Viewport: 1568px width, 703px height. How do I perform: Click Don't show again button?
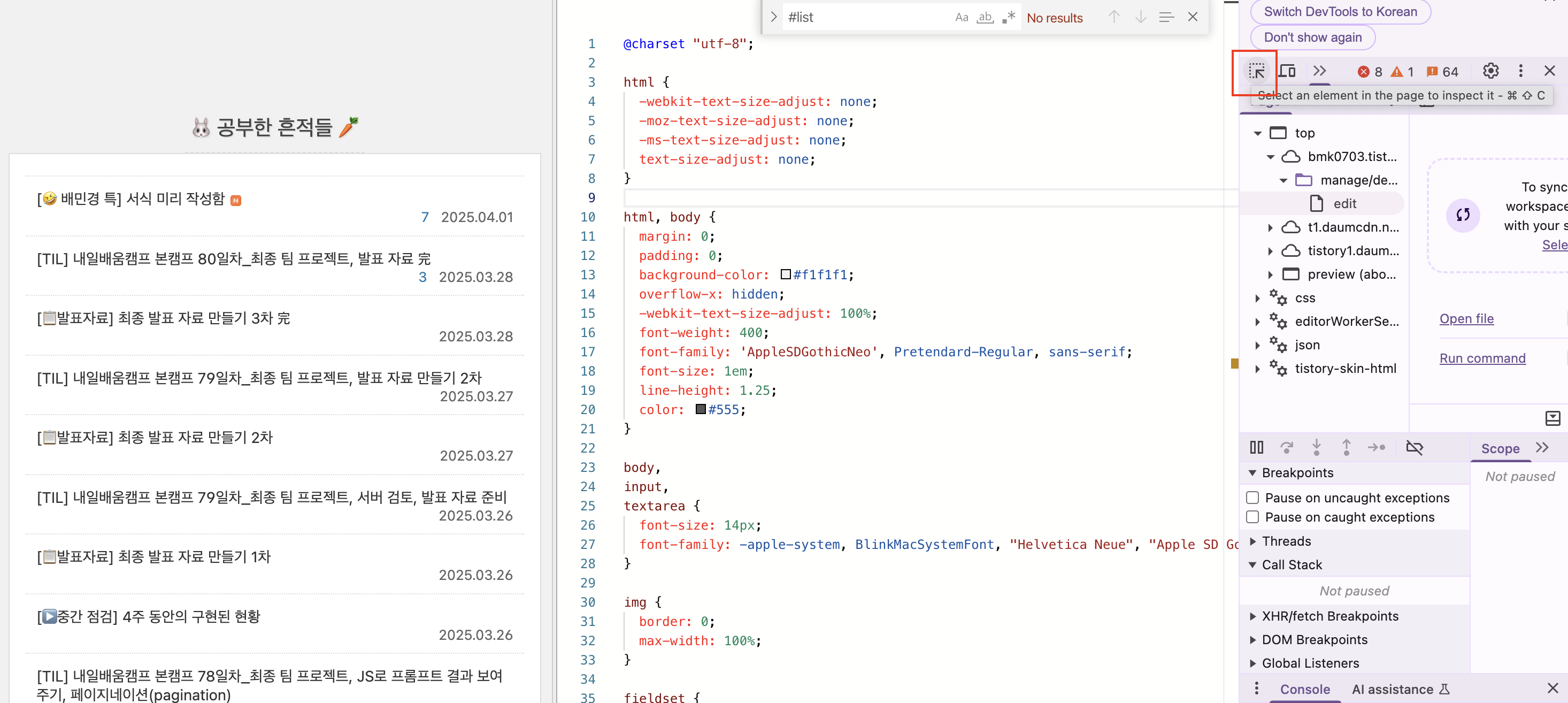click(1312, 38)
